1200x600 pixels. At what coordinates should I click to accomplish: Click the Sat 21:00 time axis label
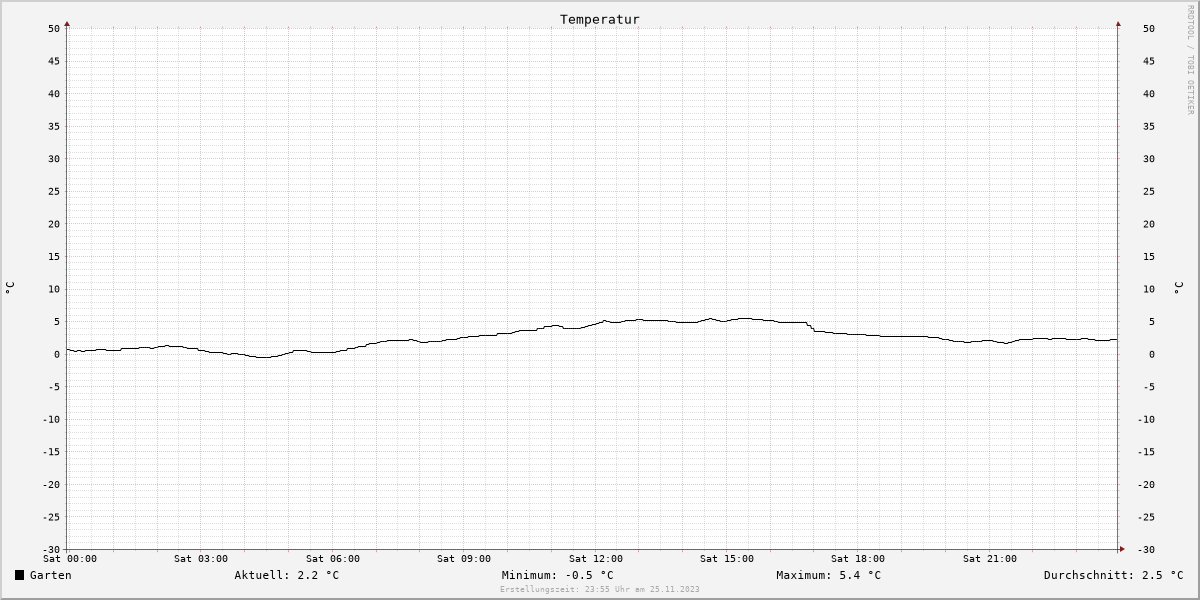(x=990, y=559)
